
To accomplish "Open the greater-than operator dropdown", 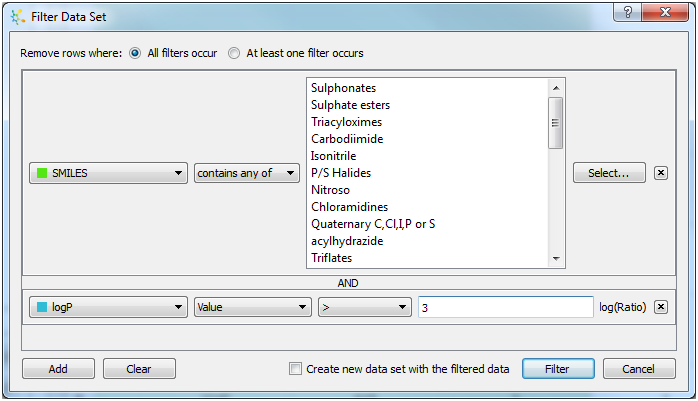I will [x=364, y=307].
